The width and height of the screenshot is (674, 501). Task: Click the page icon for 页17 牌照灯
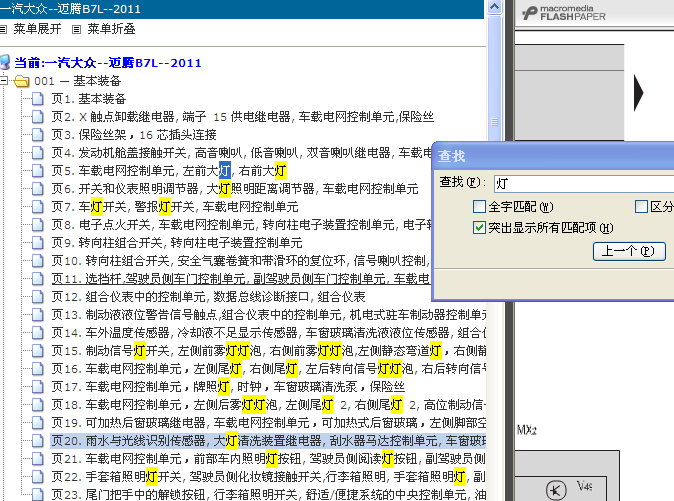click(38, 387)
